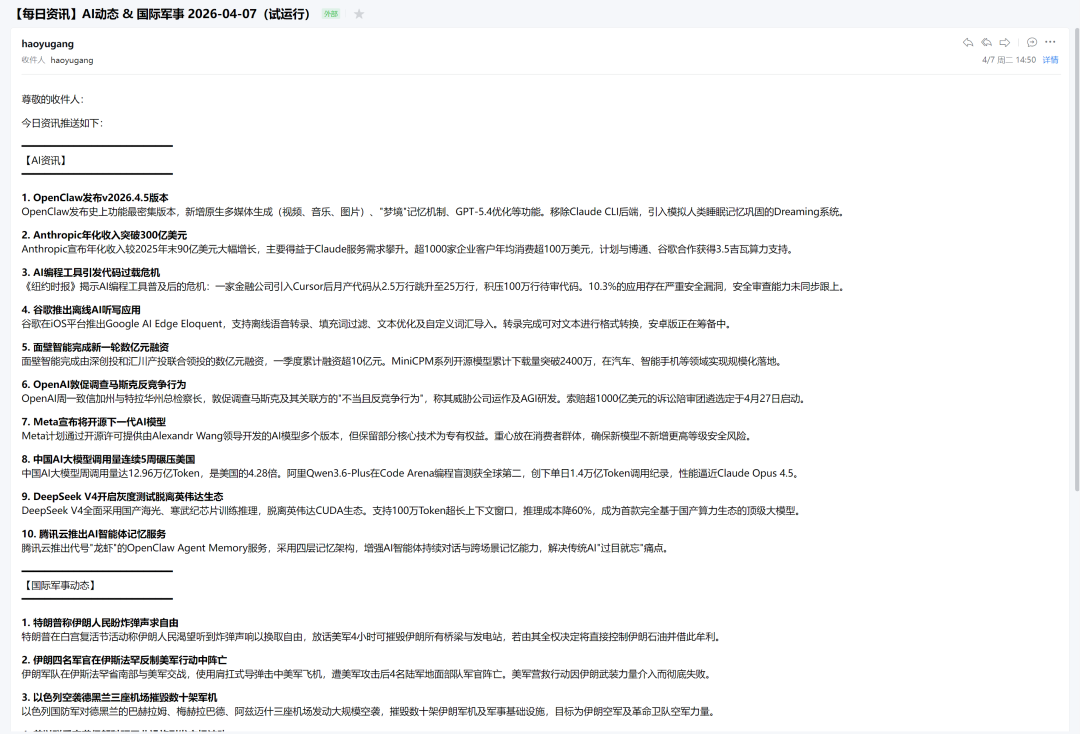Open the three-dot more actions menu

pyautogui.click(x=1050, y=43)
